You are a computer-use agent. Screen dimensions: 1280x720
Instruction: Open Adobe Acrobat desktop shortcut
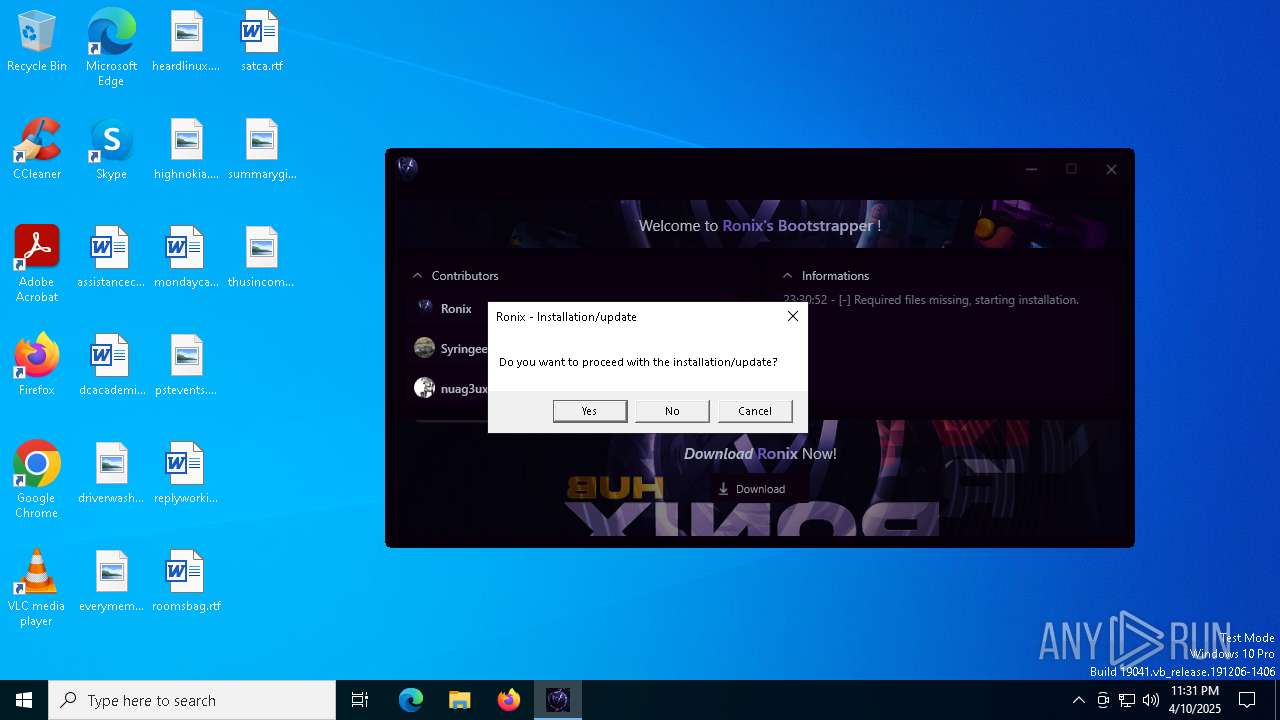coord(37,264)
